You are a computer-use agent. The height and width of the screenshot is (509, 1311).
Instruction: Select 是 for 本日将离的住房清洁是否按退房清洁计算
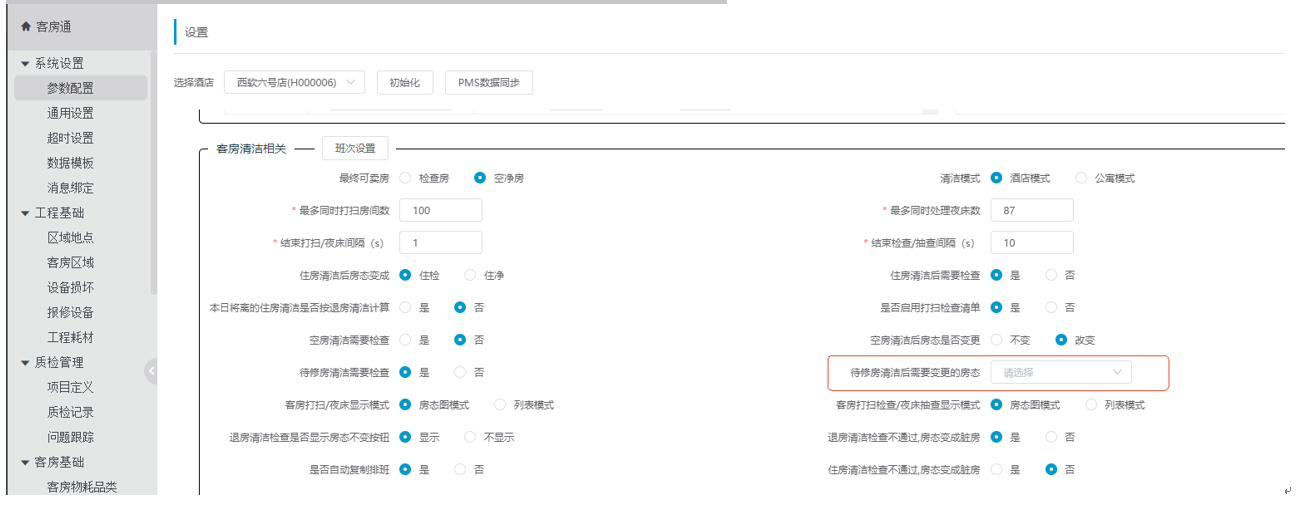tap(405, 307)
